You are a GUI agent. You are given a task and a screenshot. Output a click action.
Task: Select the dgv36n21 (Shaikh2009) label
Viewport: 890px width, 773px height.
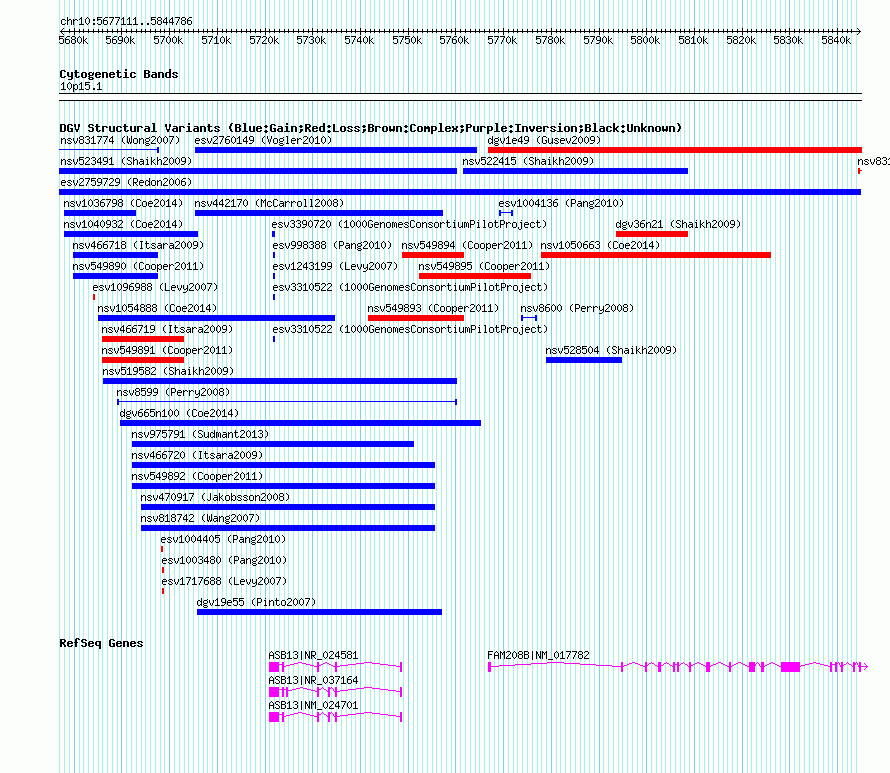pyautogui.click(x=678, y=224)
